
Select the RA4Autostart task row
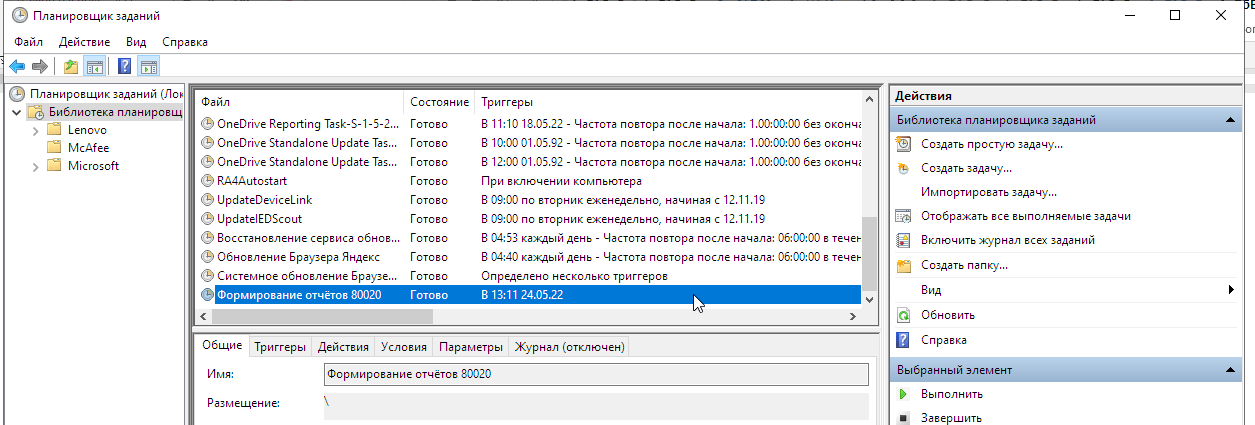pyautogui.click(x=530, y=181)
